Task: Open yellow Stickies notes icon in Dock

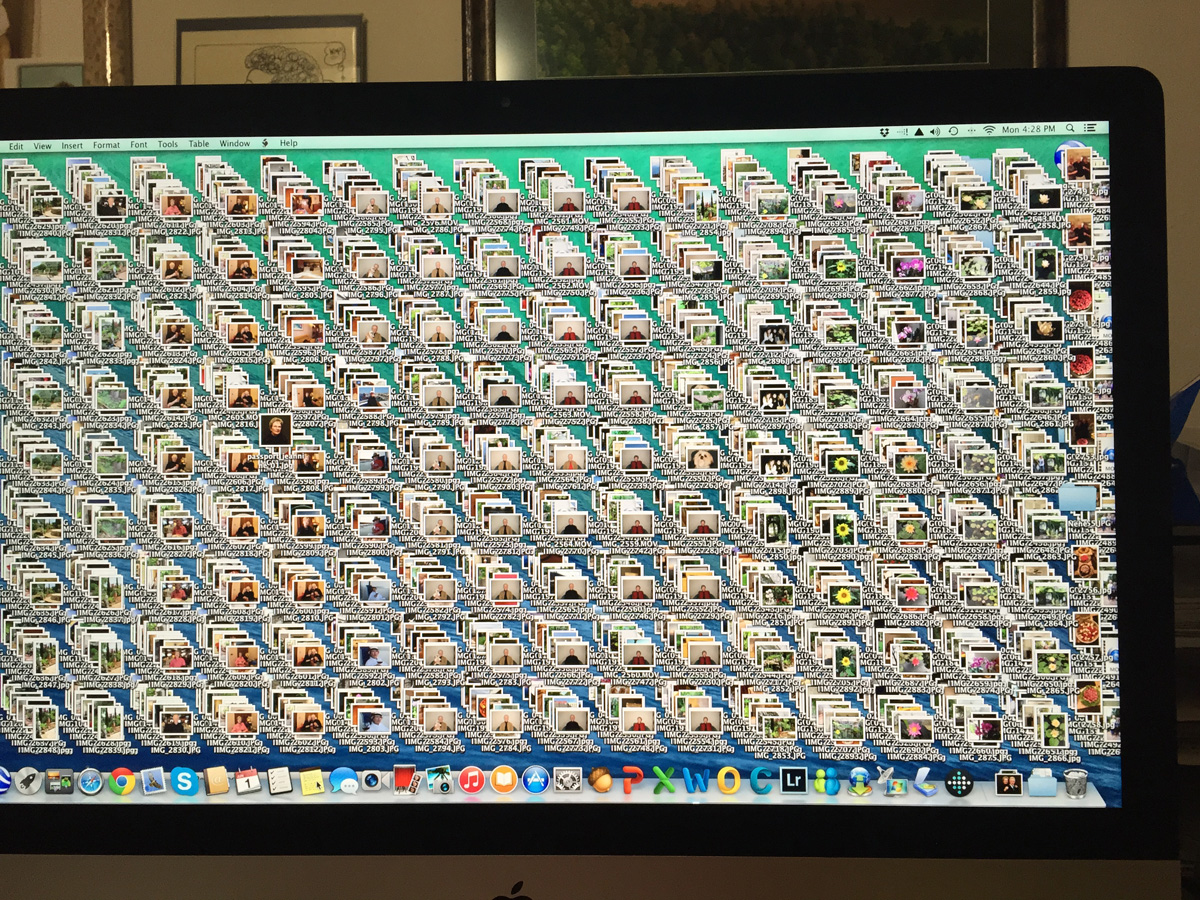Action: click(x=311, y=781)
